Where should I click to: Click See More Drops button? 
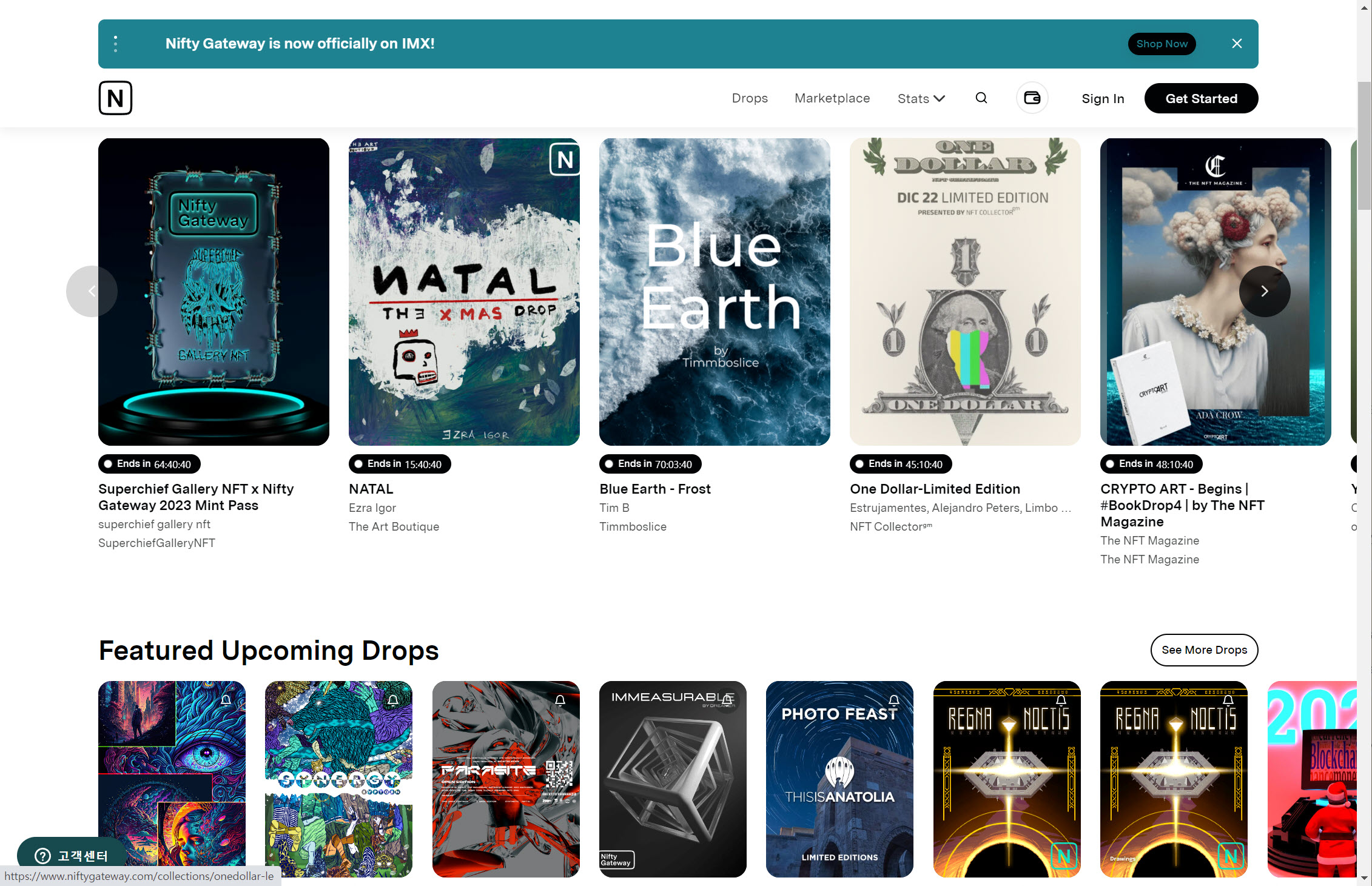[x=1204, y=649]
